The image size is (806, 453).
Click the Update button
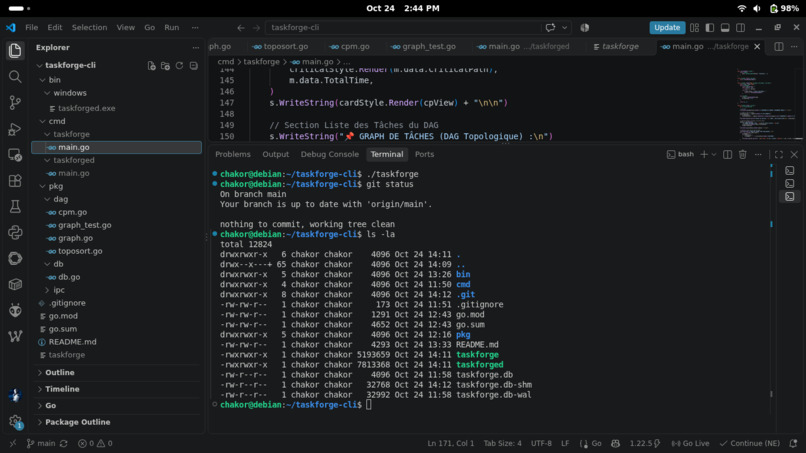[667, 28]
